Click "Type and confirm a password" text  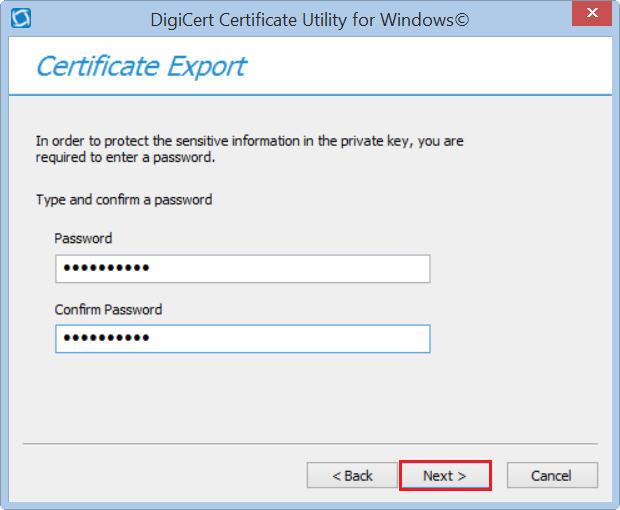click(x=124, y=199)
